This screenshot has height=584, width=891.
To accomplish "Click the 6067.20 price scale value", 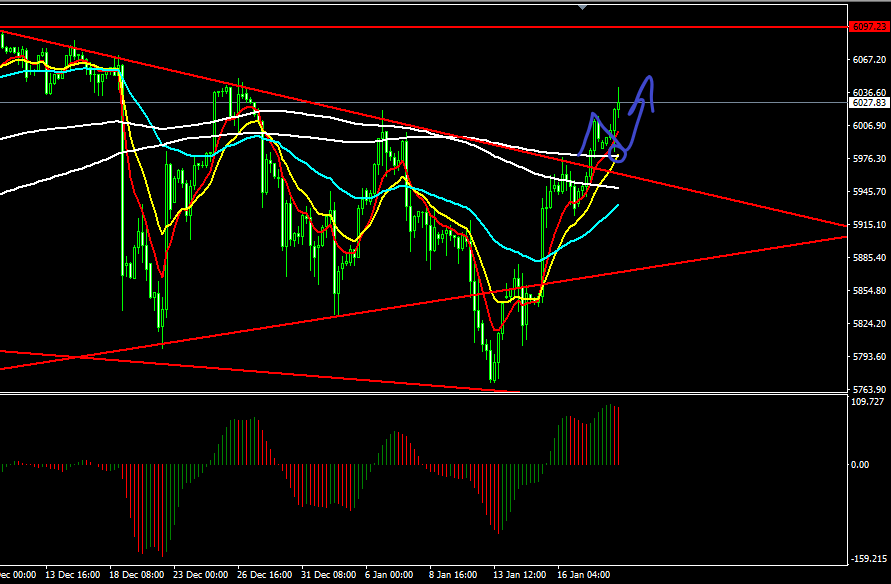I will pyautogui.click(x=869, y=60).
